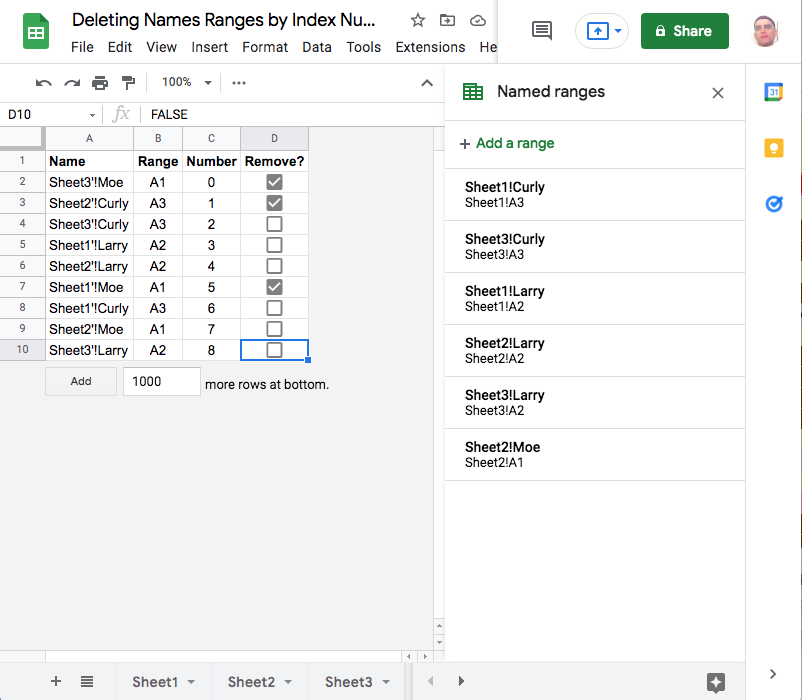Uncheck Remove box for Sheet2'!Curly
Viewport: 802px width, 700px height.
274,203
